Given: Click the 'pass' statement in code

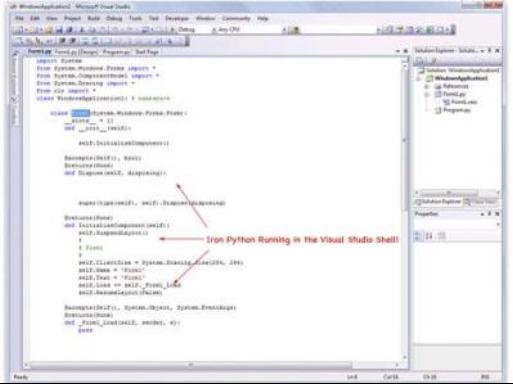Looking at the screenshot, I should pyautogui.click(x=85, y=330).
